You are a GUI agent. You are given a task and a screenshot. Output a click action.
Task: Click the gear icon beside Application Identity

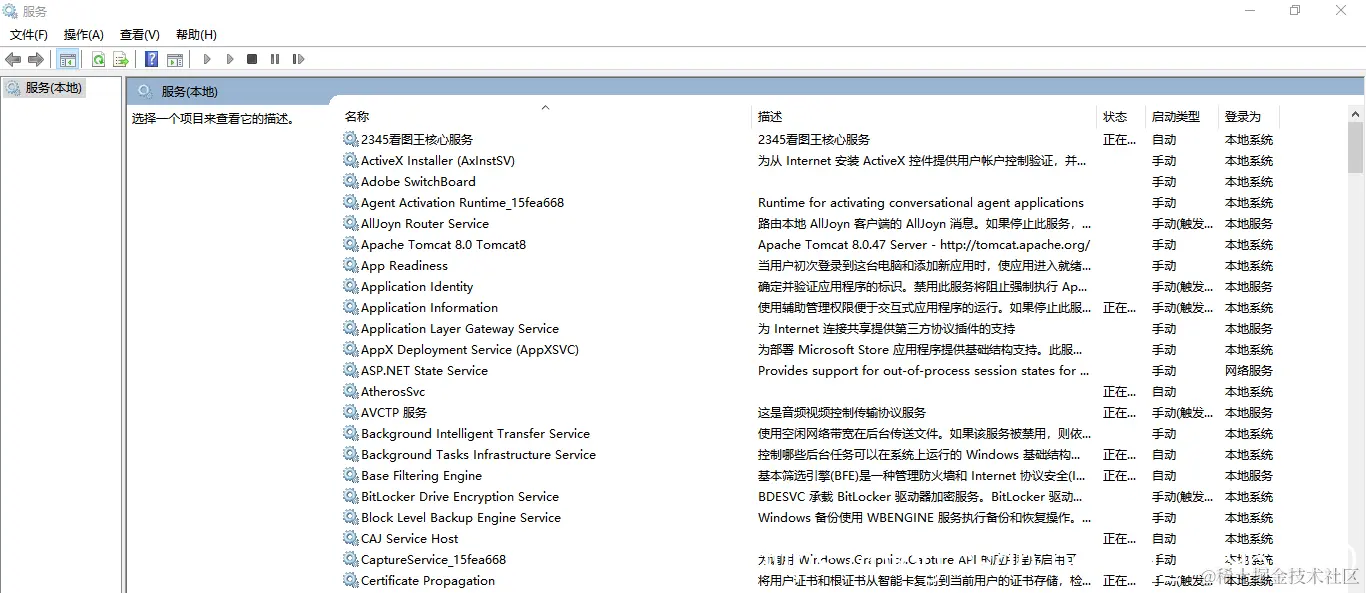point(350,286)
